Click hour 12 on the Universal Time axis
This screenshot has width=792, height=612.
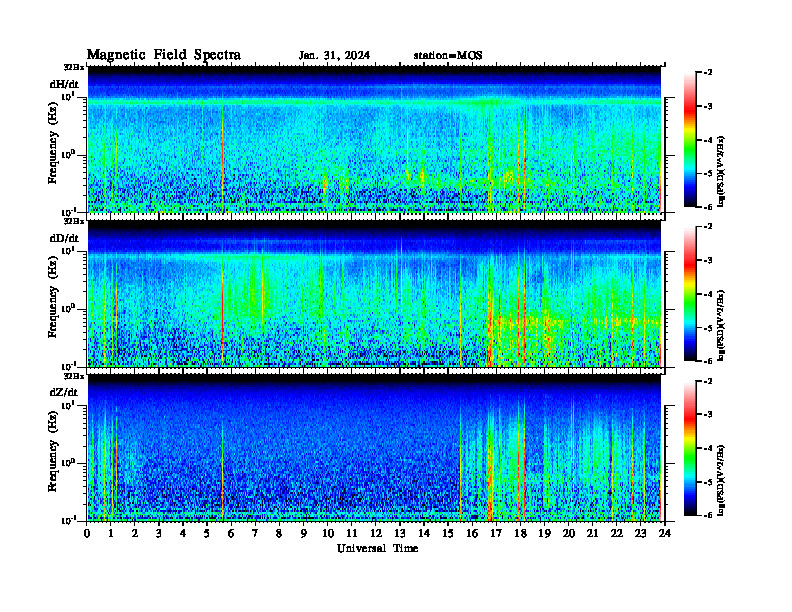click(x=375, y=534)
